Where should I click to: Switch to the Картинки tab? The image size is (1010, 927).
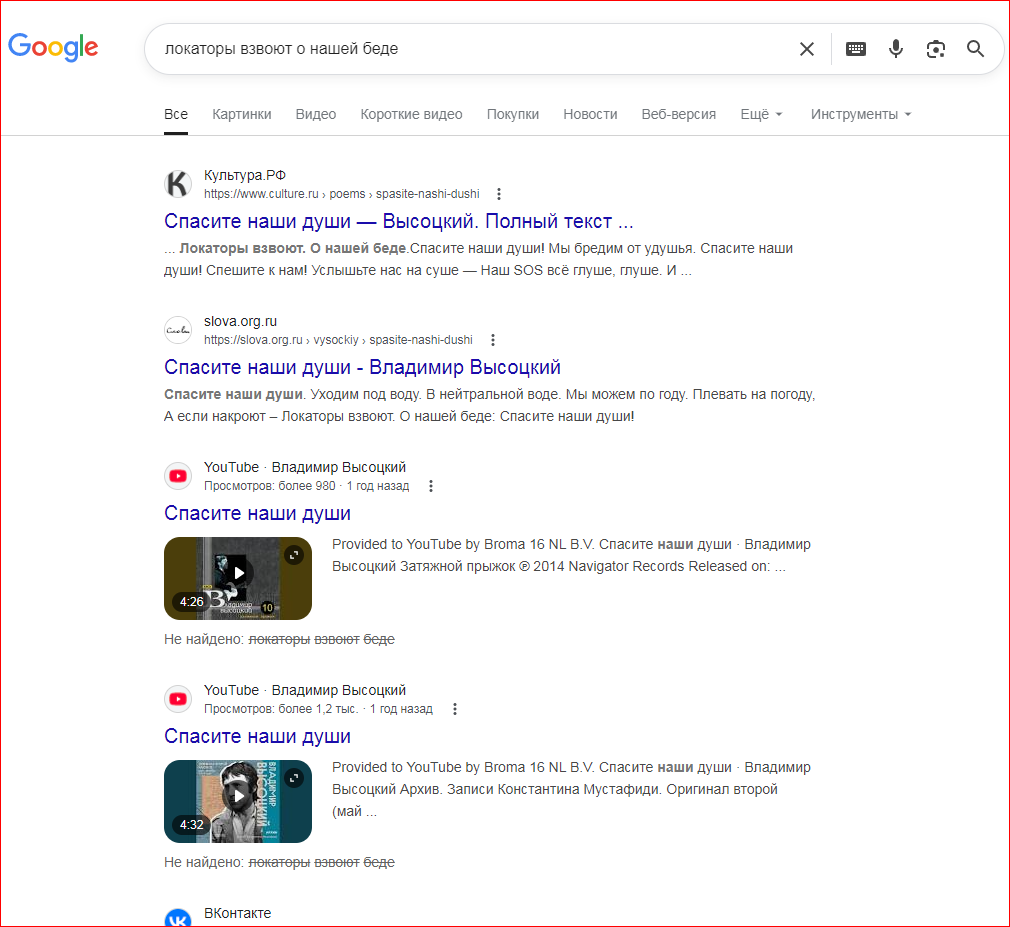tap(241, 114)
